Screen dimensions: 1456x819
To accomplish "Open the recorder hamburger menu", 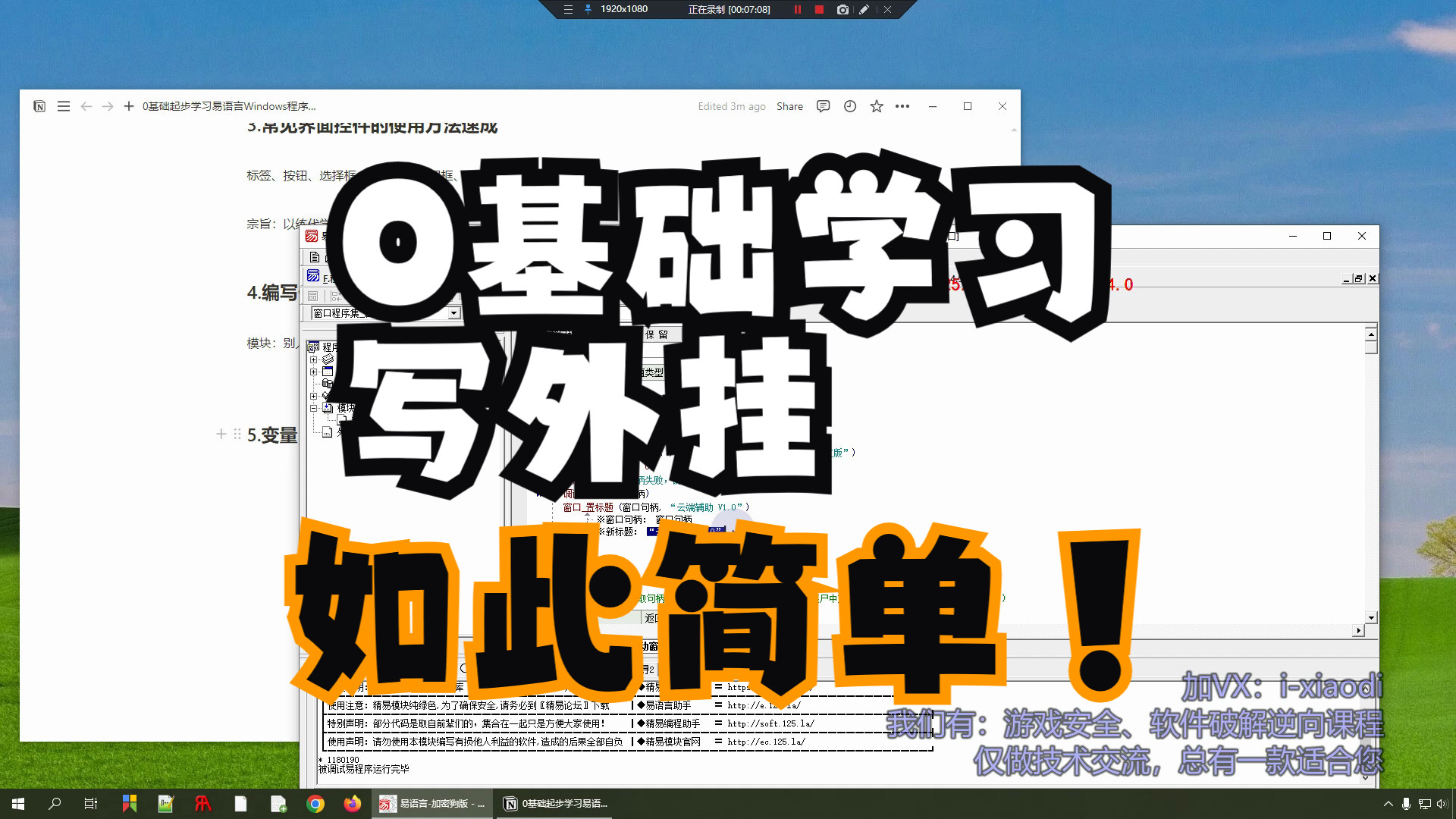I will pos(568,9).
